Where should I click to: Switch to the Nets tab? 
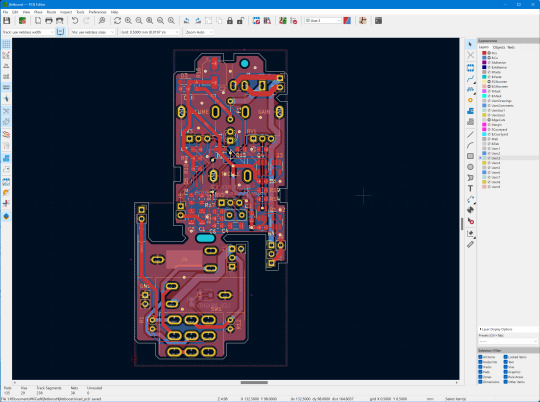(511, 47)
